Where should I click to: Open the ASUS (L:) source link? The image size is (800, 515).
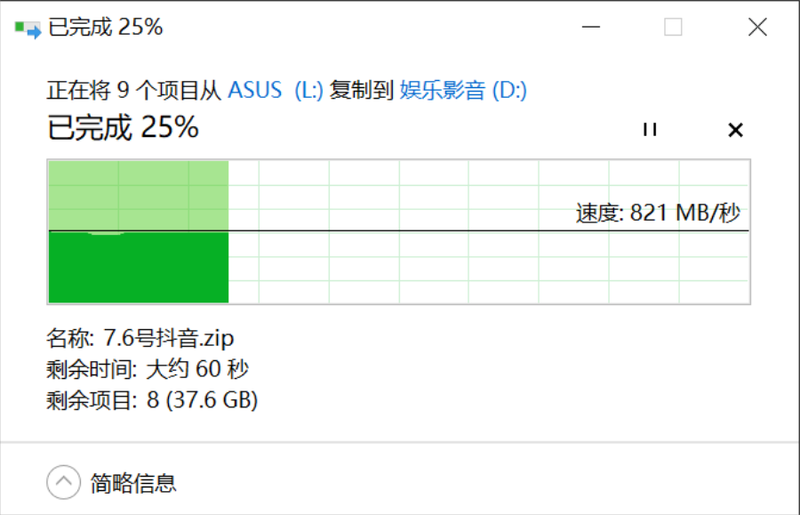(x=275, y=90)
